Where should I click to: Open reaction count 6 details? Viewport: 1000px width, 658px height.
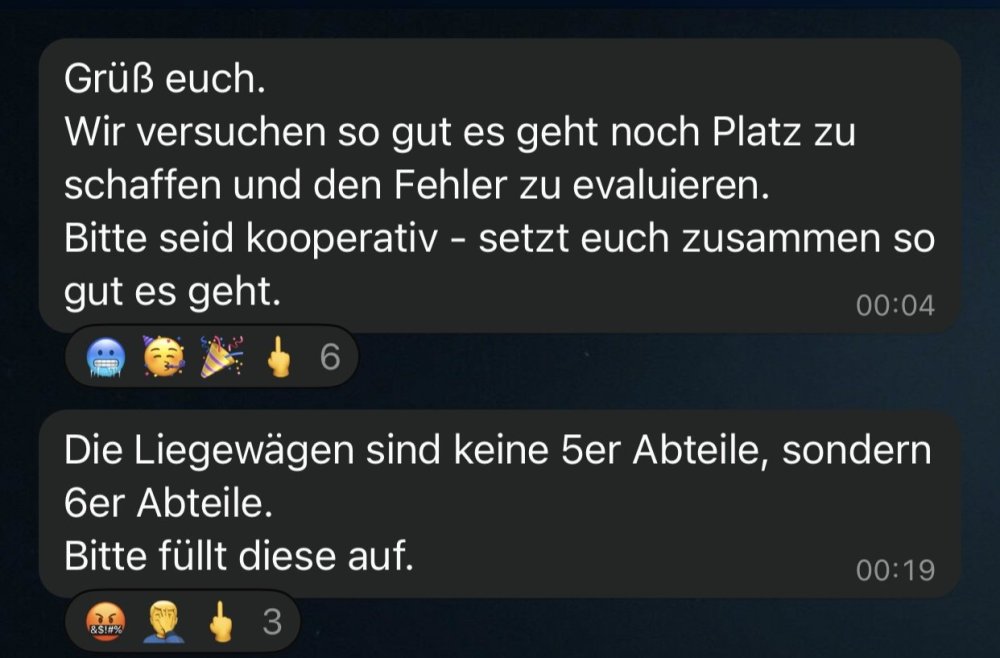(330, 356)
